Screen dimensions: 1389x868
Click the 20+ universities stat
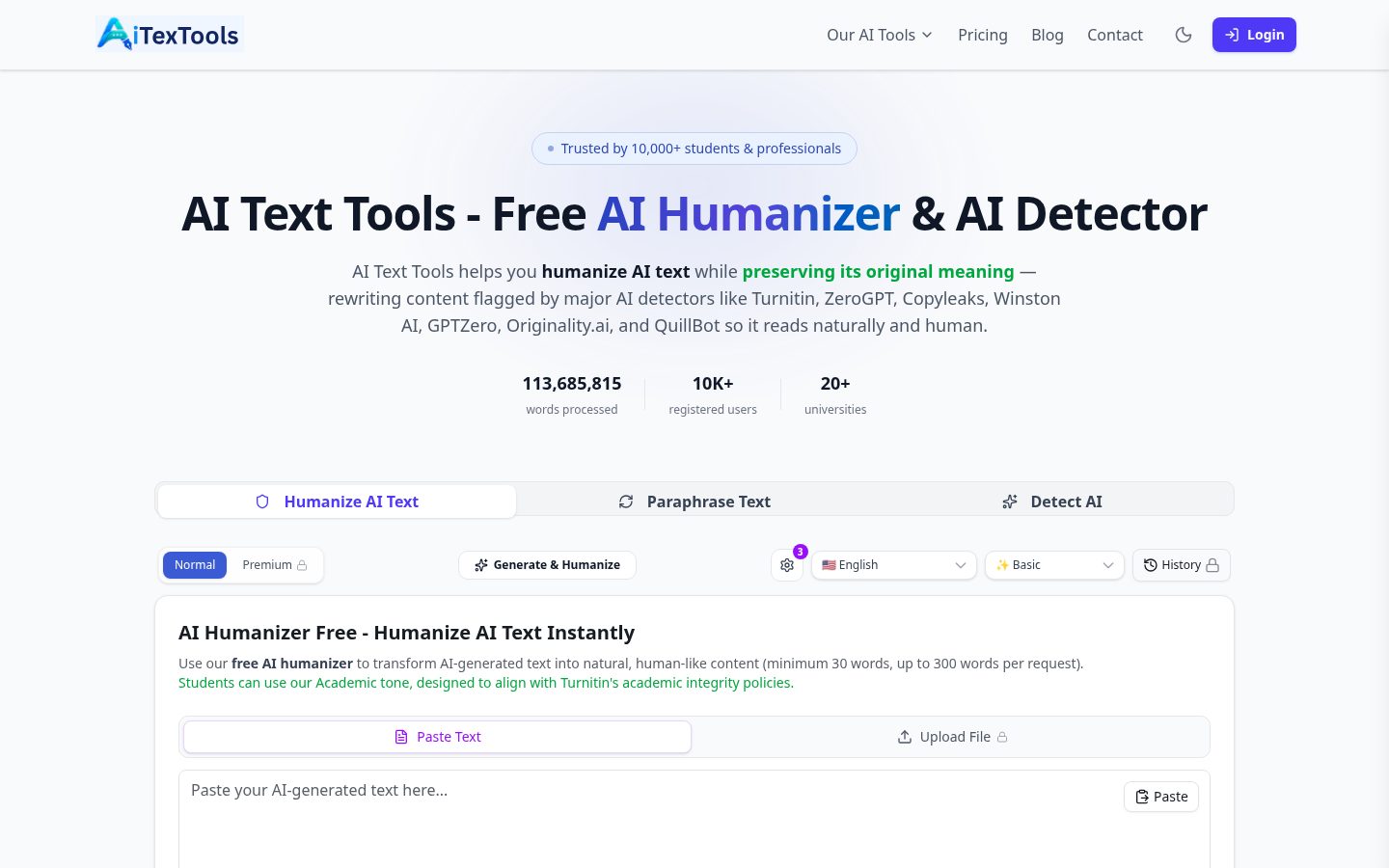(x=835, y=394)
